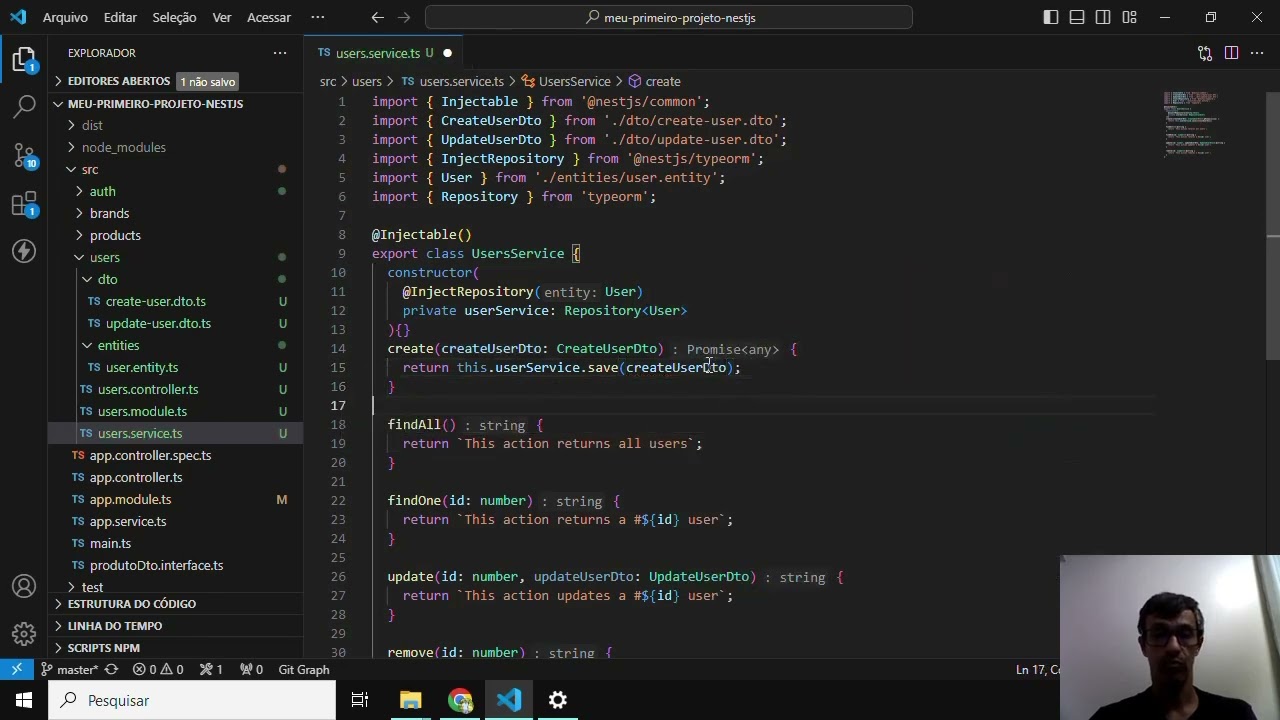Open Settings gear on the taskbar
This screenshot has width=1280, height=720.
click(558, 700)
